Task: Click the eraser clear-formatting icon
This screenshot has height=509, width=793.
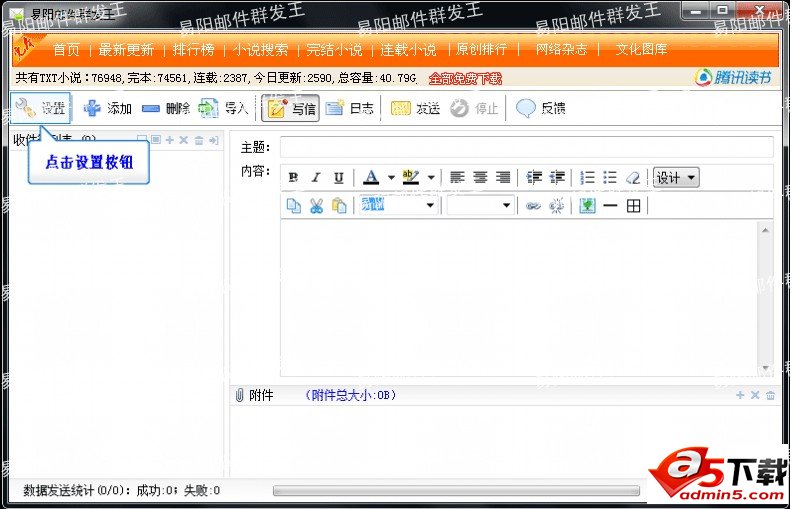Action: coord(633,178)
